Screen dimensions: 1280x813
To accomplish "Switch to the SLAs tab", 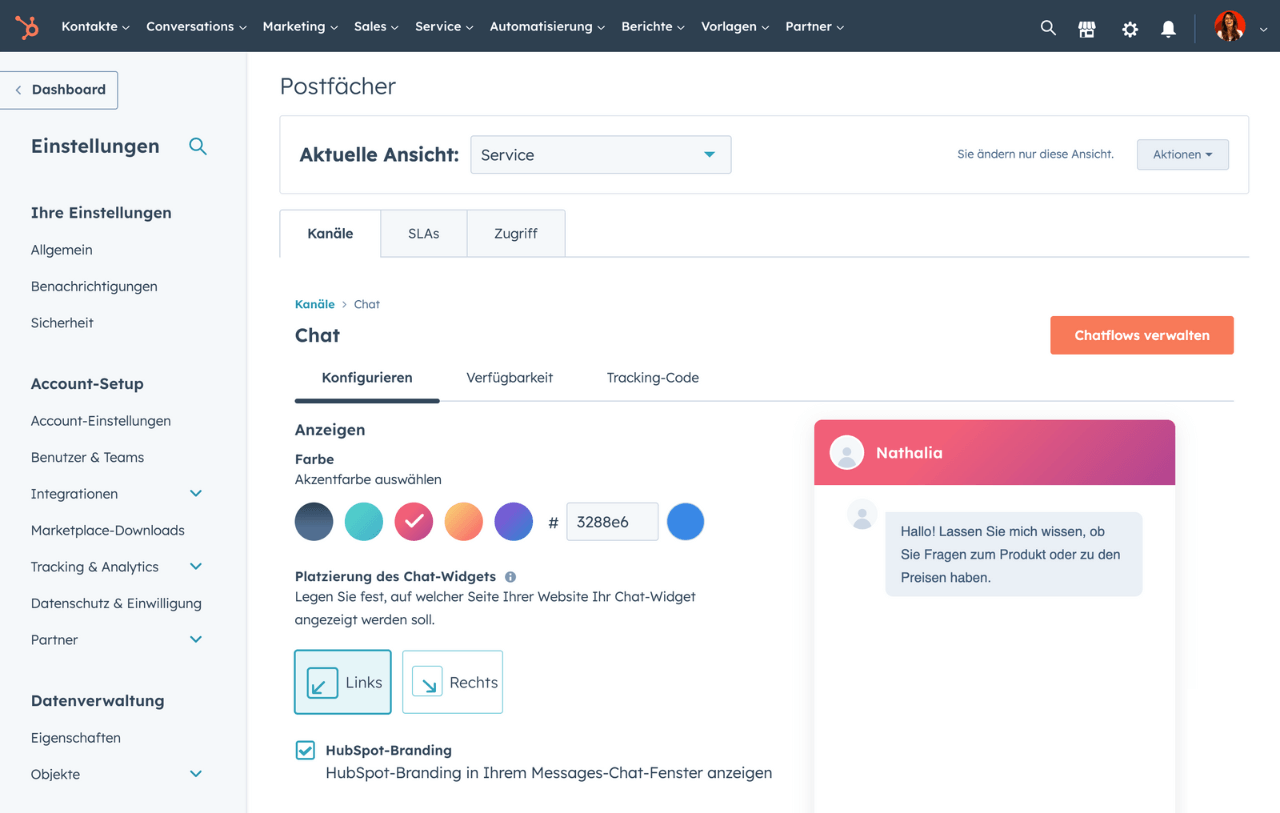I will [x=423, y=233].
